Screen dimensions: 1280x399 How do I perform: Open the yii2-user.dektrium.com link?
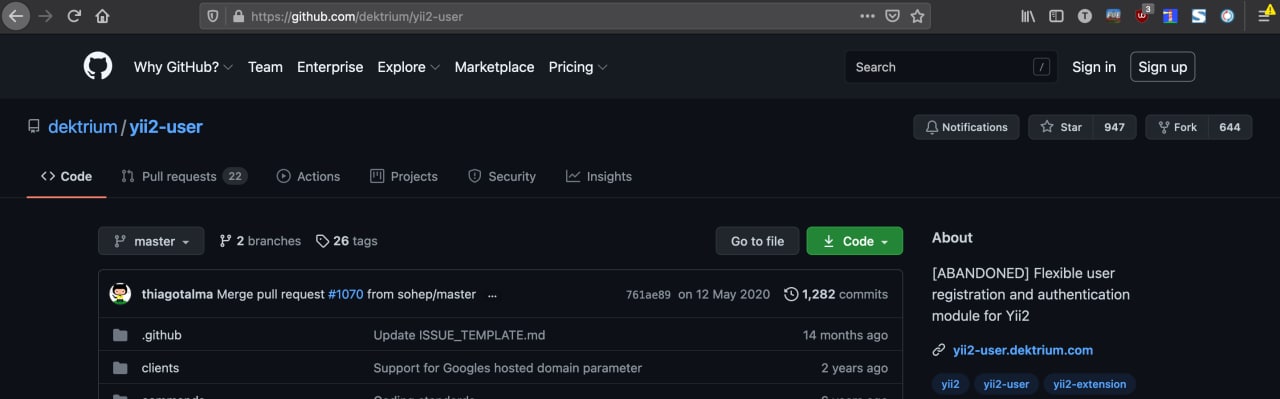[1023, 350]
